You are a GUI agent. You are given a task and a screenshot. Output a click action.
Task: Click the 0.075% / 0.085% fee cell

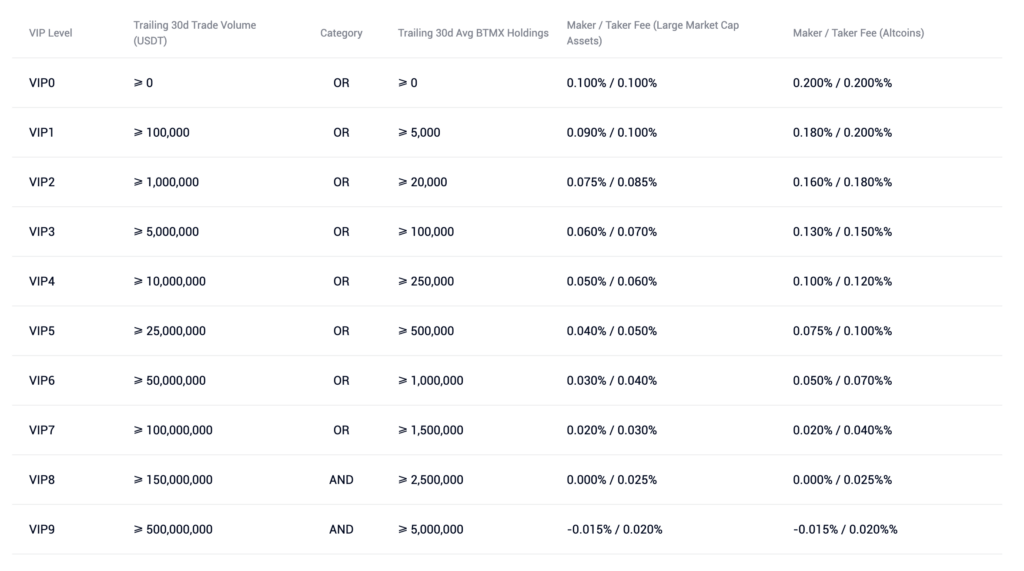(x=611, y=182)
